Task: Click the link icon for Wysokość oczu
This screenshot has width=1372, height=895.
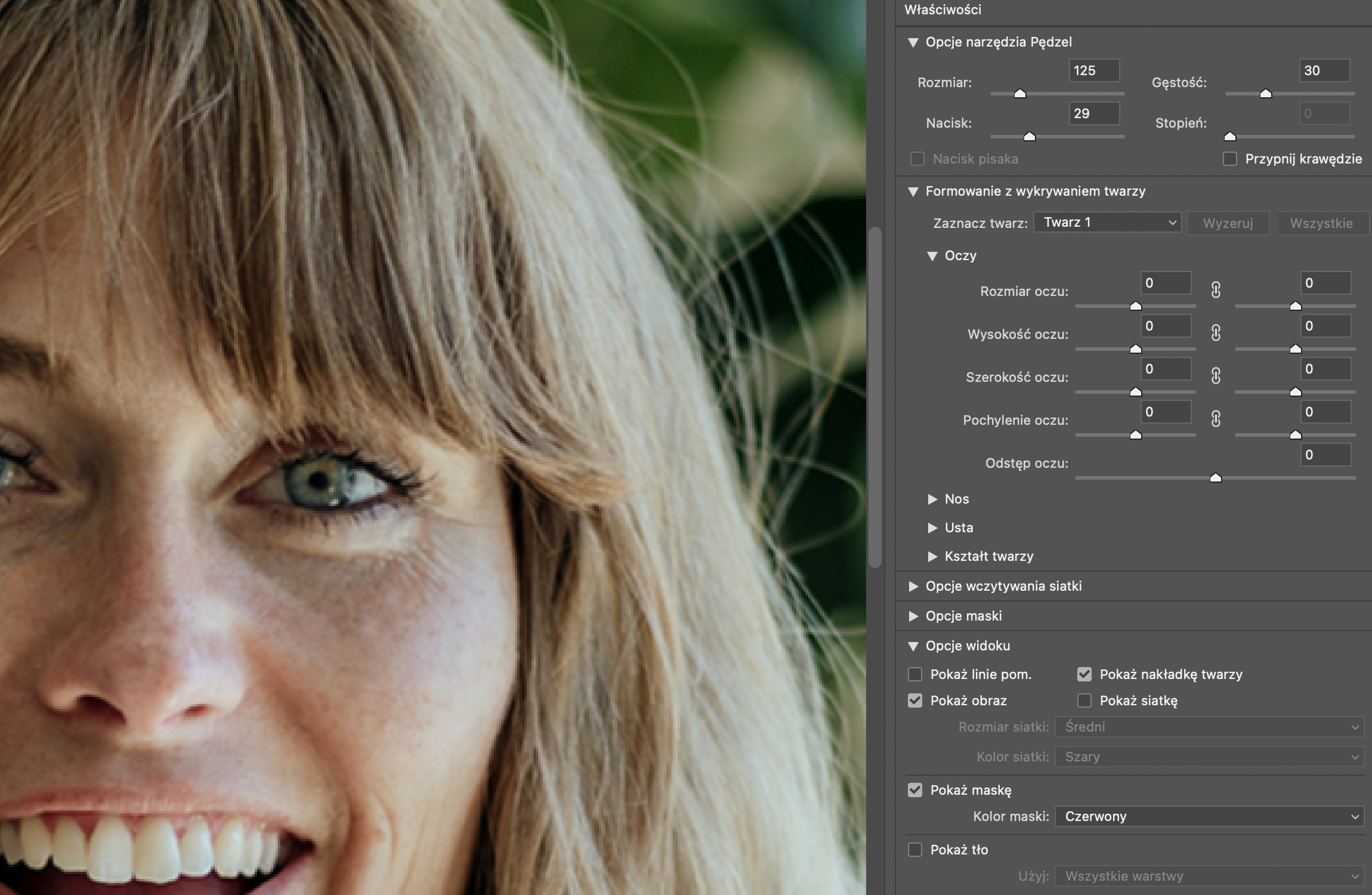Action: (x=1216, y=333)
